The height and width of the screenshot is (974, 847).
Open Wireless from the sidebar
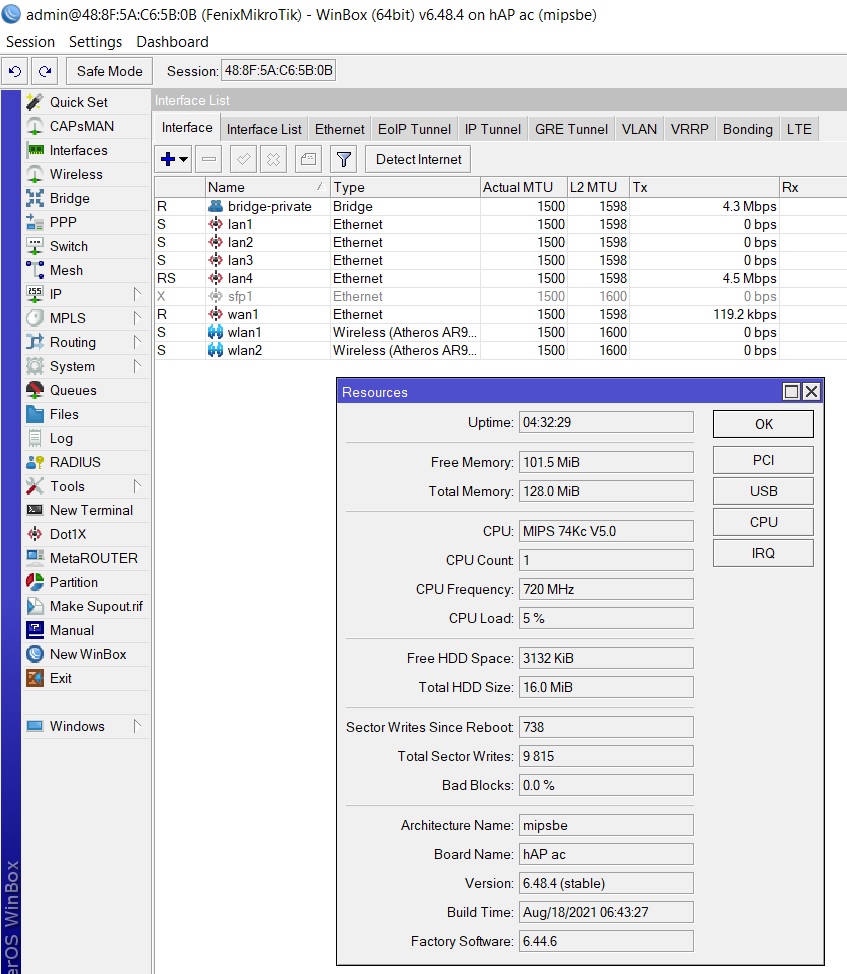pos(76,175)
